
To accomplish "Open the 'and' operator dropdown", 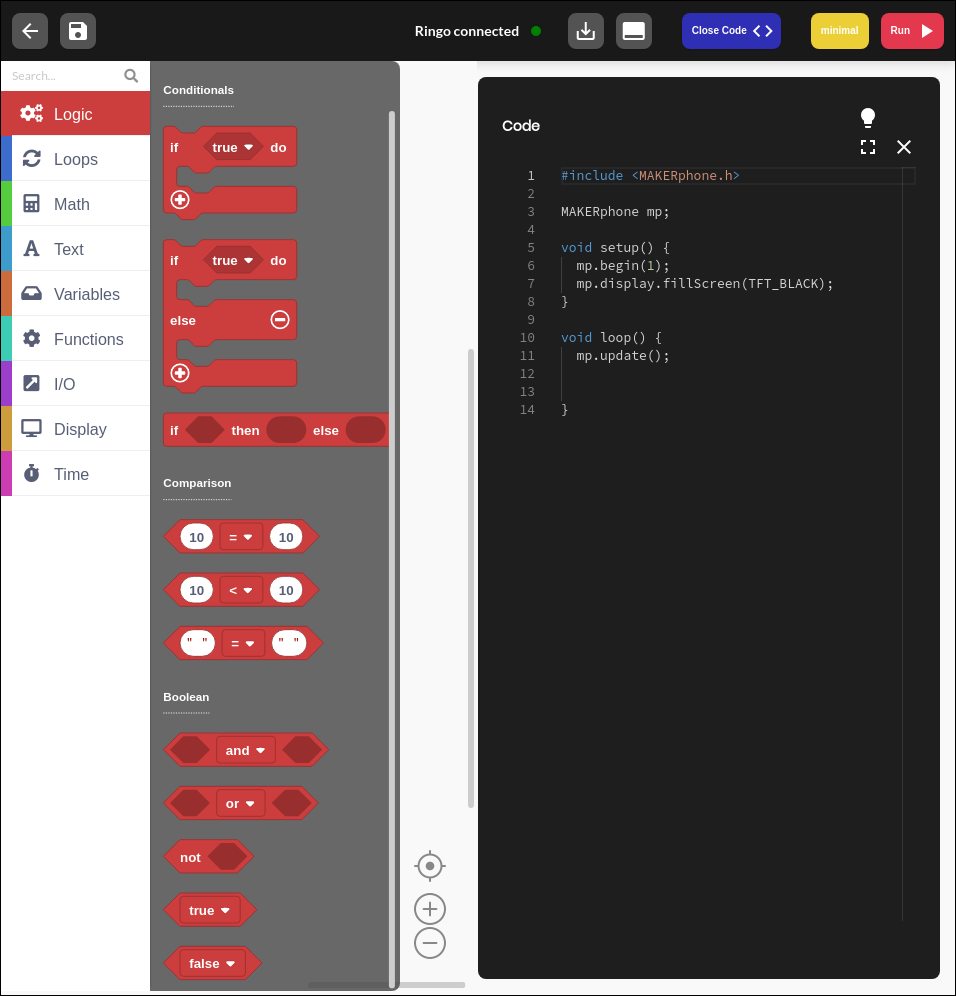I will pyautogui.click(x=245, y=750).
